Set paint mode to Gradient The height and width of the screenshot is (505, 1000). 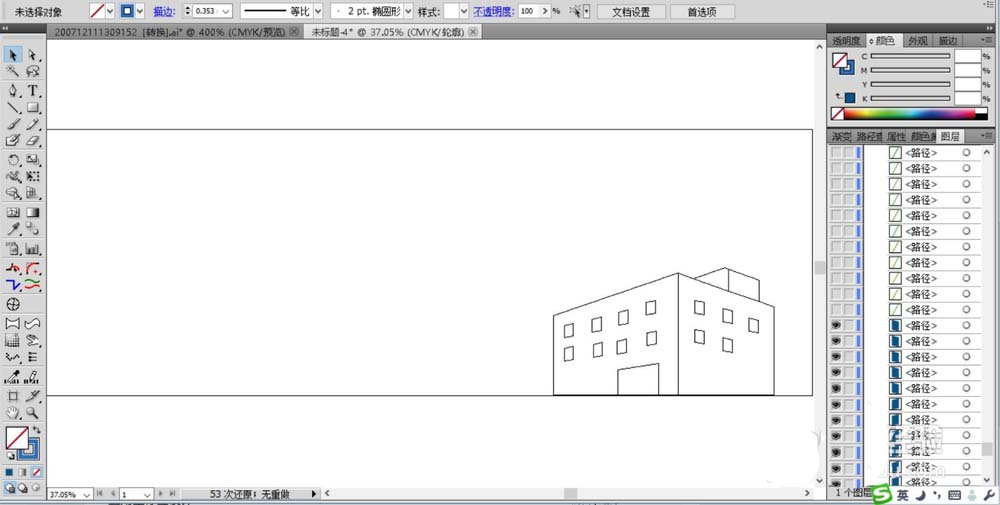(x=22, y=472)
